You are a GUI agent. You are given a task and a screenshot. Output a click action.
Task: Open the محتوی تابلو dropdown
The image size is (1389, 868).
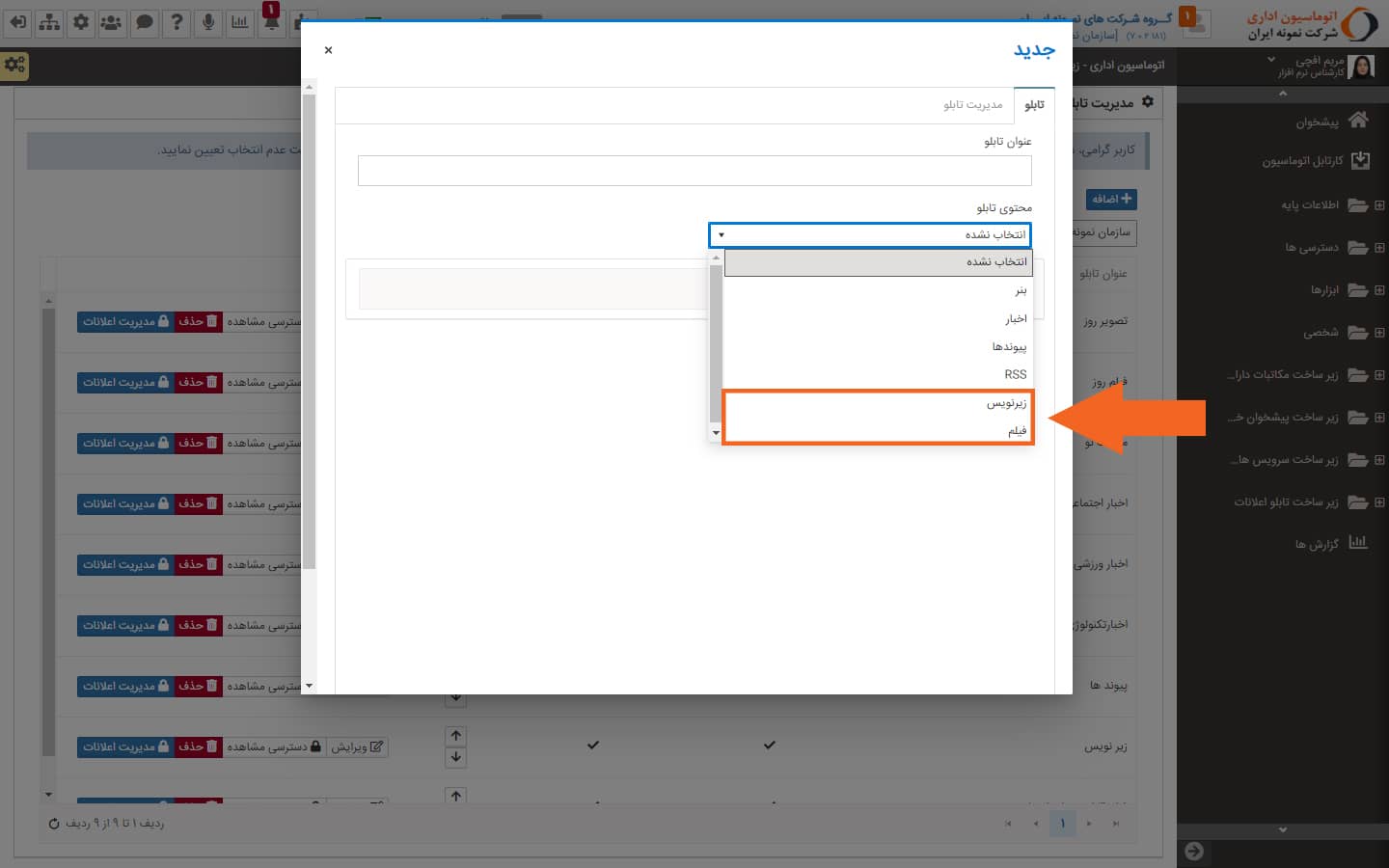(870, 235)
